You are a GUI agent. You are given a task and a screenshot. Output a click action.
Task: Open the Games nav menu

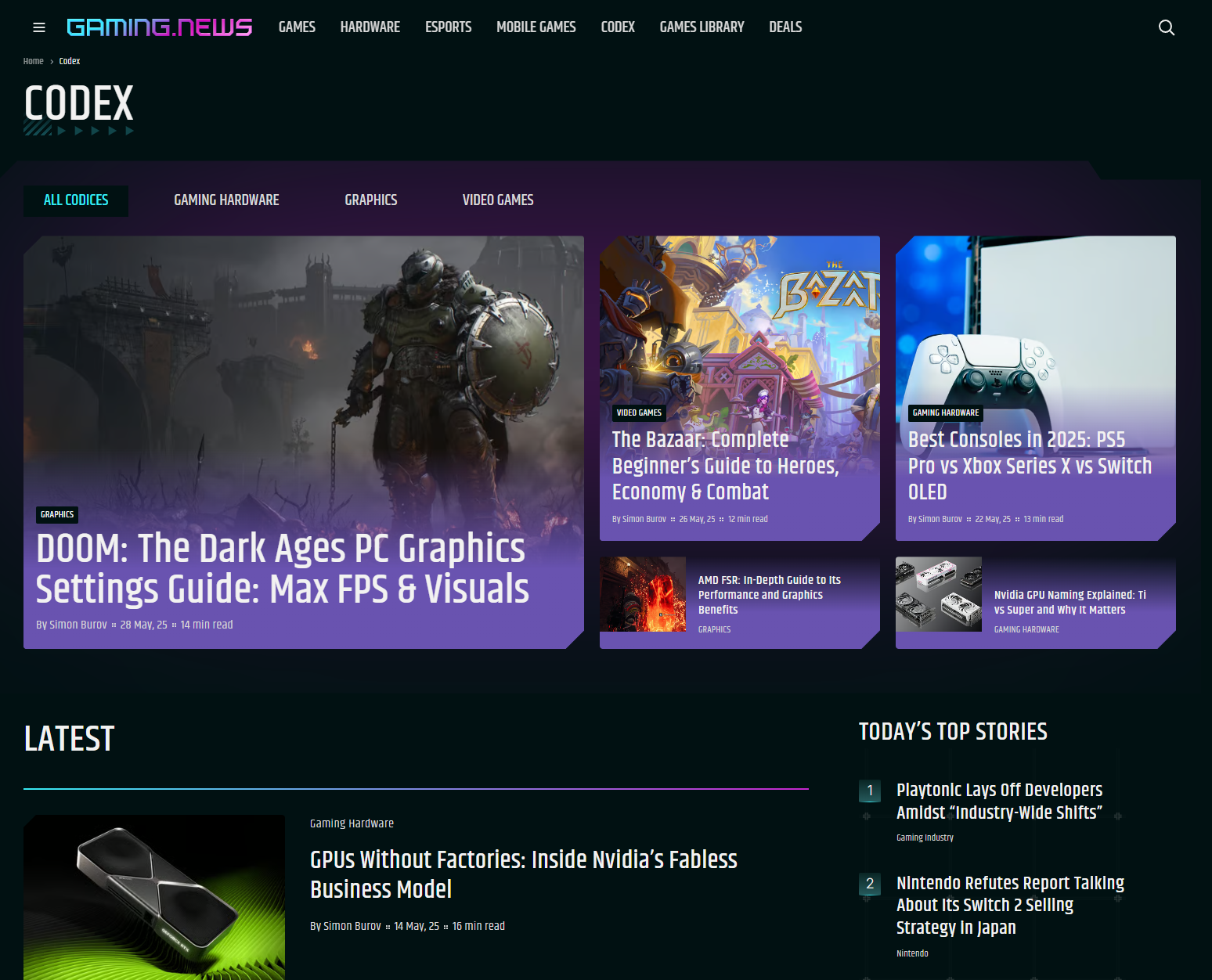click(x=297, y=27)
